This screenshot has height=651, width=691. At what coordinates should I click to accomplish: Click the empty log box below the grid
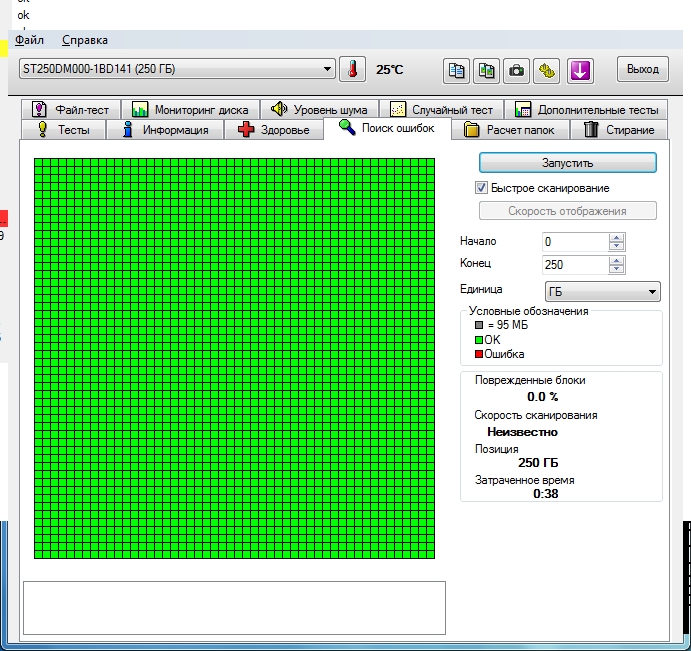pyautogui.click(x=234, y=608)
